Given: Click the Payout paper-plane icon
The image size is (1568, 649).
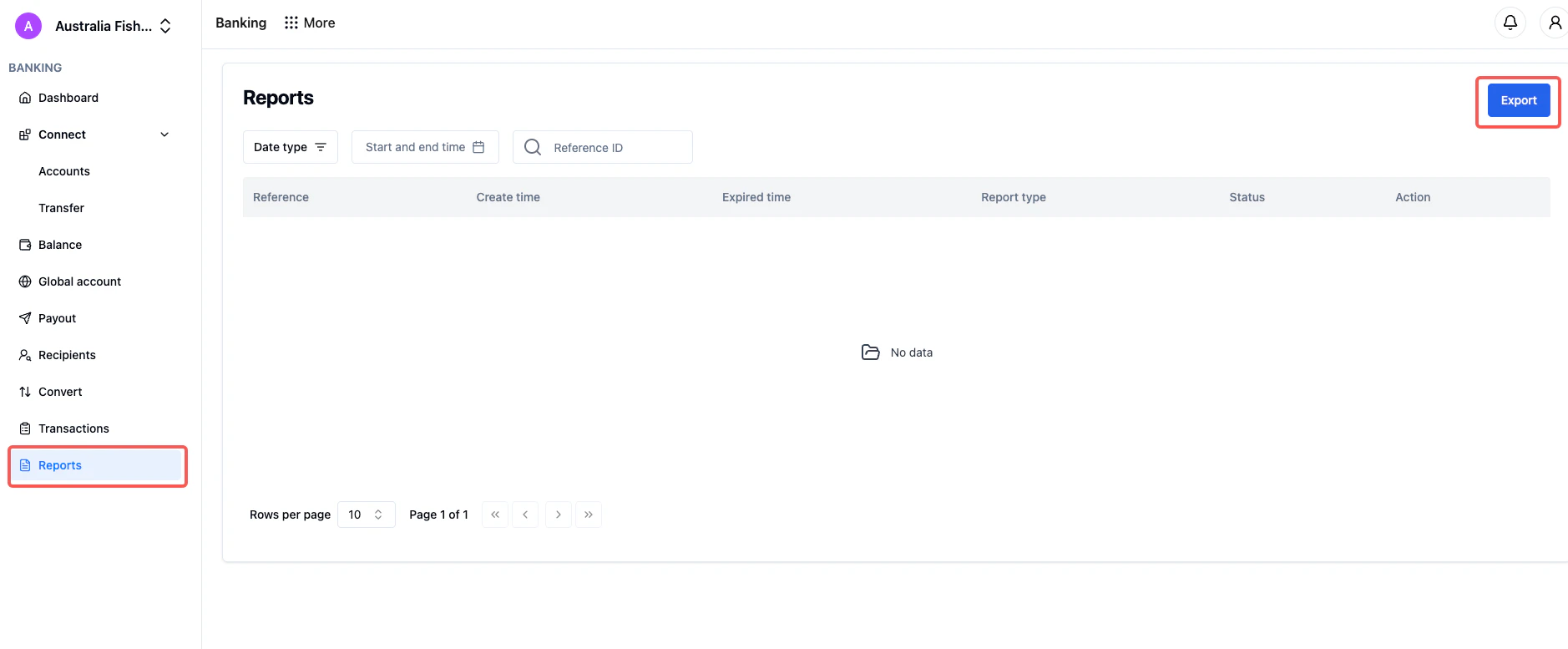Looking at the screenshot, I should click(25, 318).
